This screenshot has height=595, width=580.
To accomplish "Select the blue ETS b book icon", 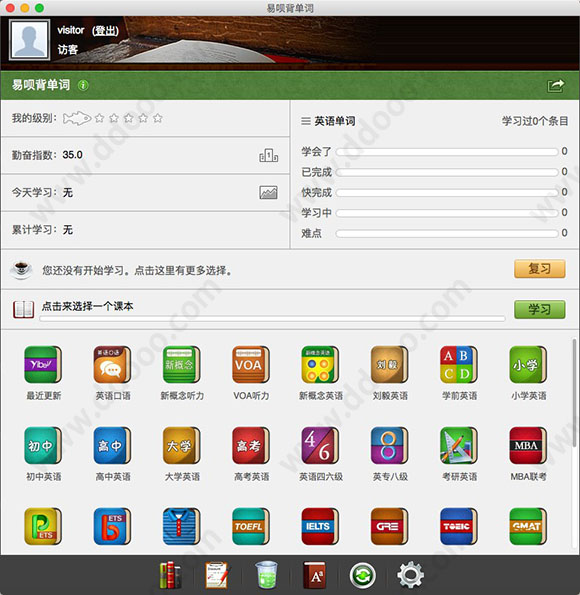I will coord(112,526).
